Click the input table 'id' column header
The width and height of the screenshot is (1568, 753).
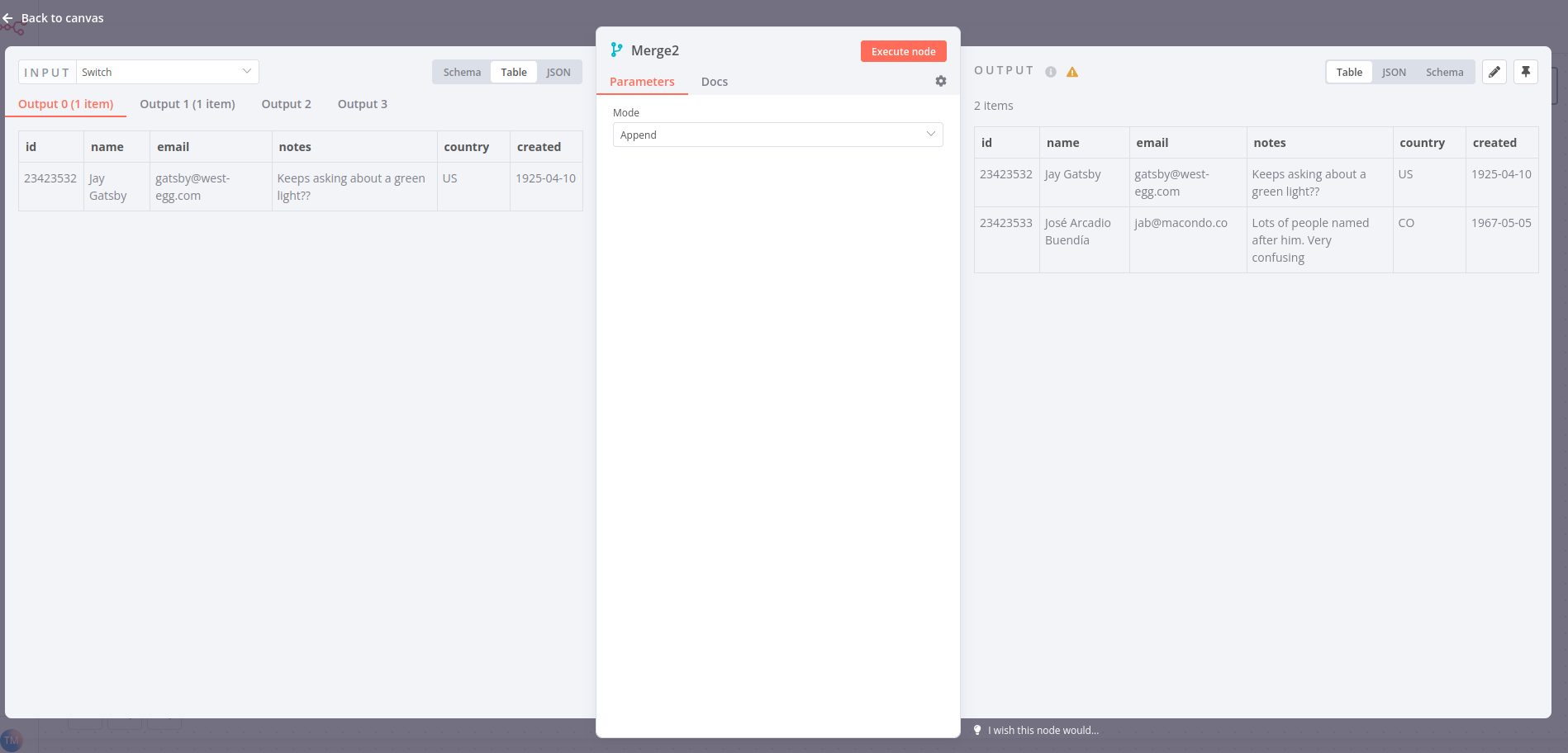pos(51,147)
